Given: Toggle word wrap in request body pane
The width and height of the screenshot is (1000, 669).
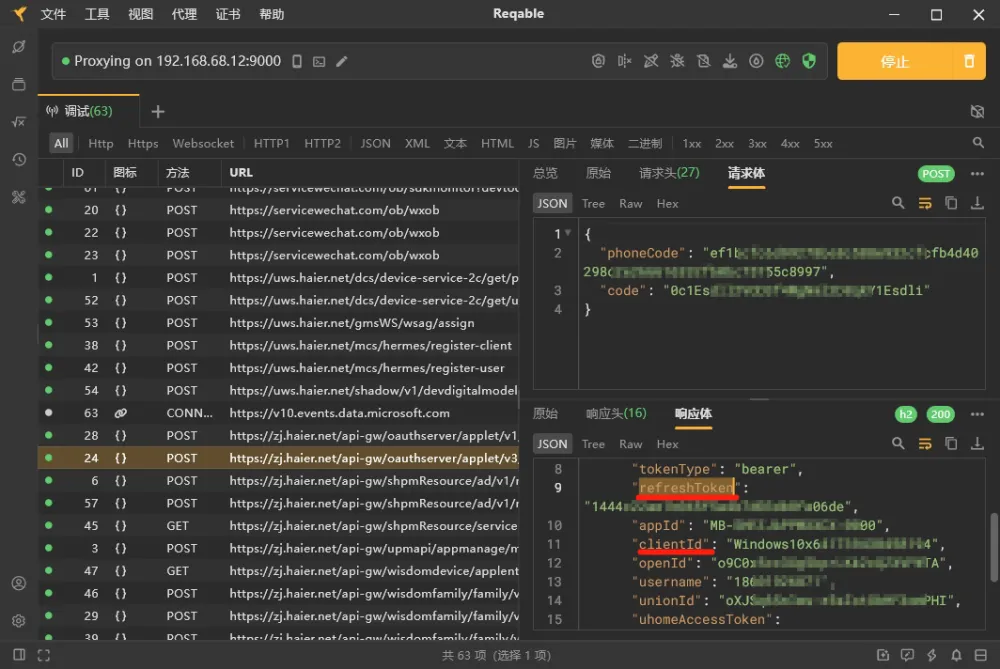Looking at the screenshot, I should coord(925,203).
